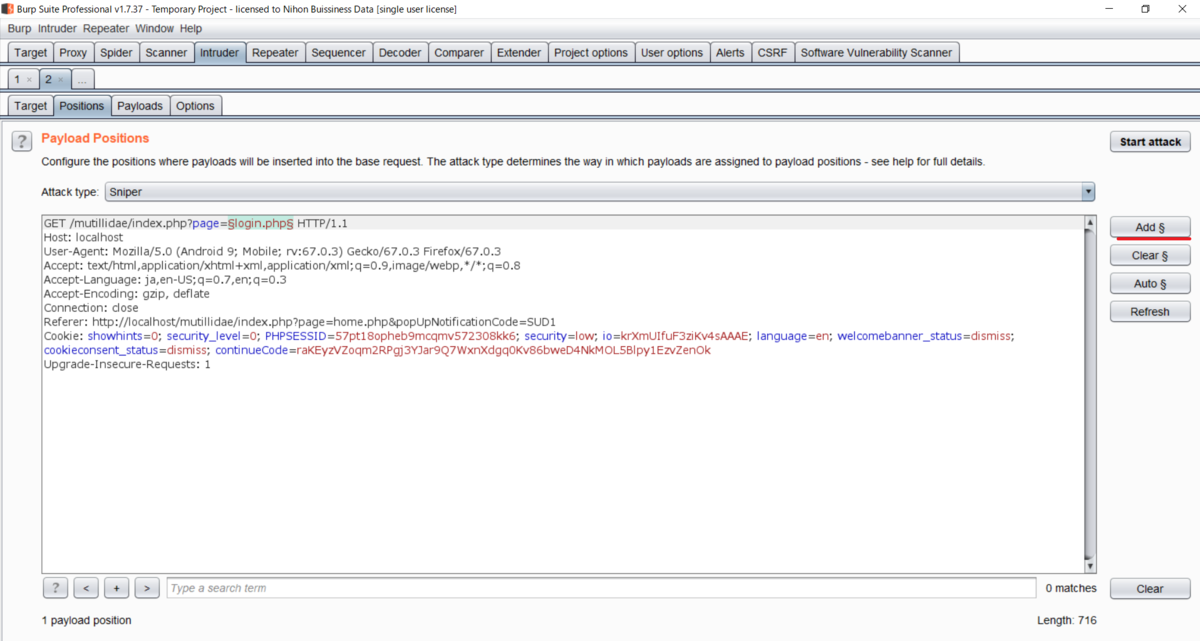The width and height of the screenshot is (1200, 641).
Task: Add a new Intruder tab with ellipsis
Action: [83, 79]
